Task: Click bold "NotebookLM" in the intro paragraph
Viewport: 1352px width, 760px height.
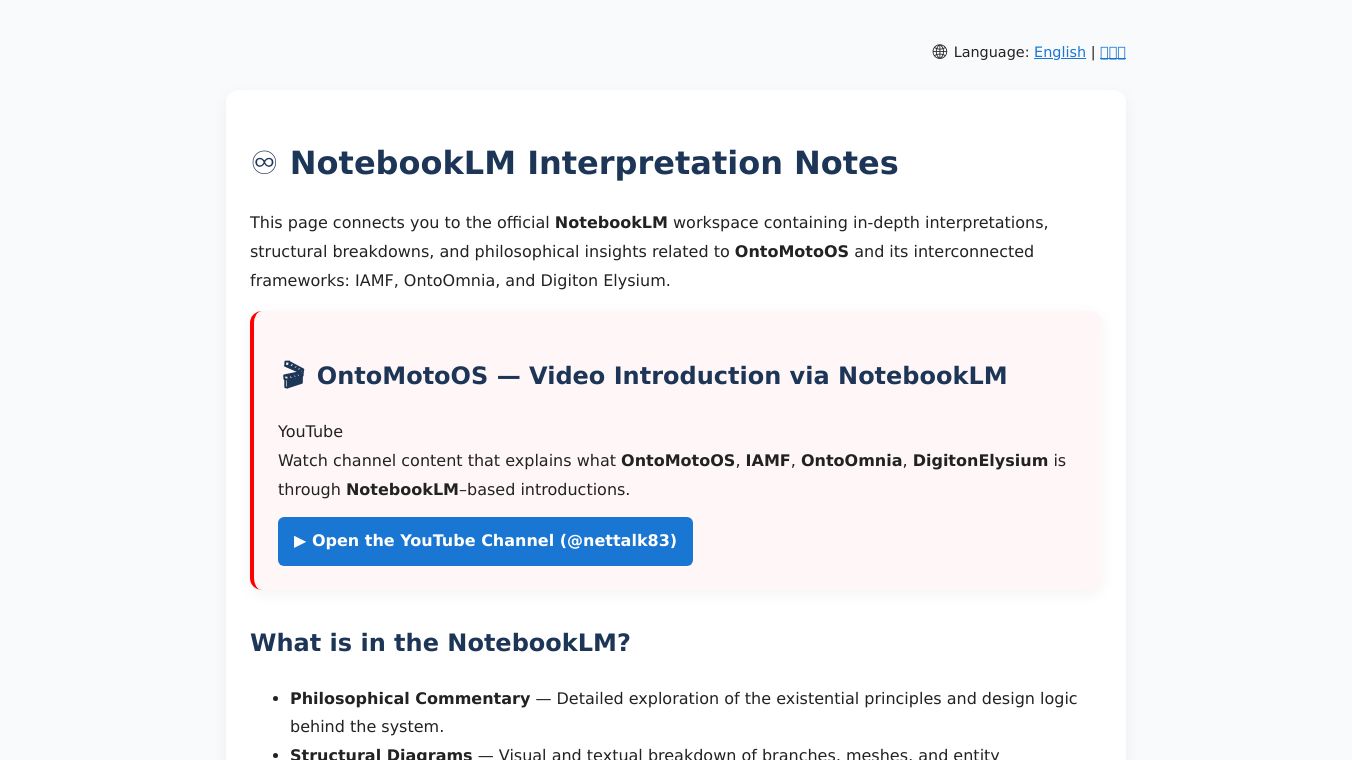Action: click(x=611, y=222)
